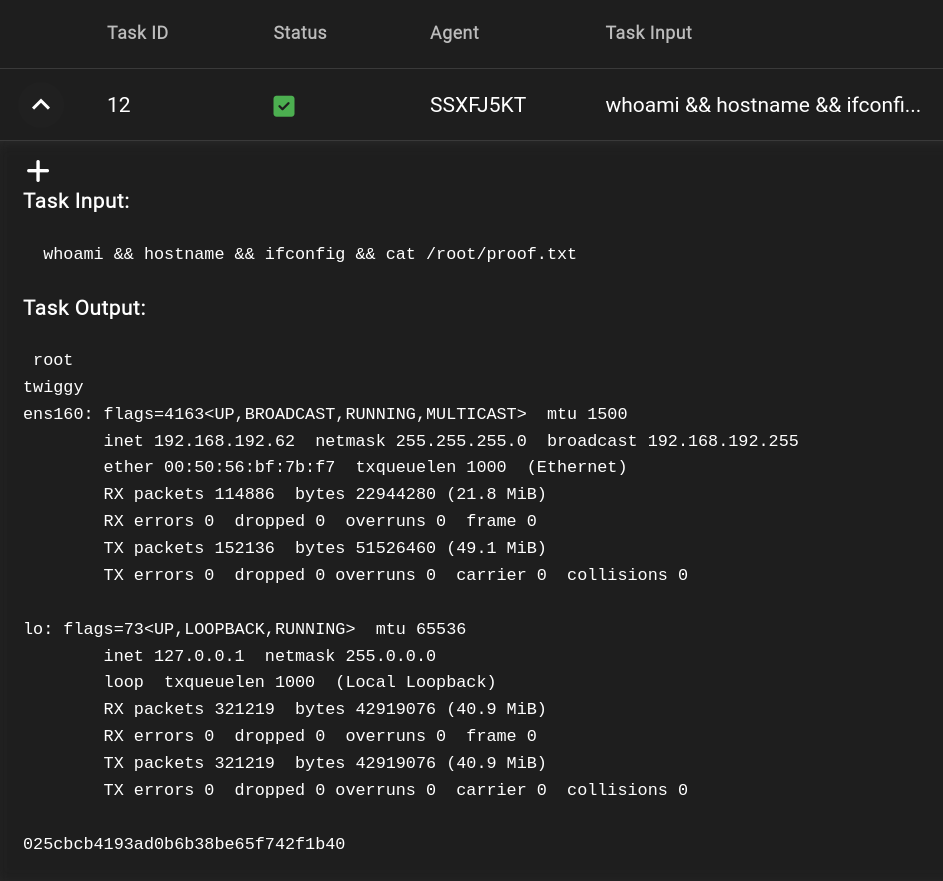Click the Task Input: section label
943x881 pixels.
click(76, 201)
